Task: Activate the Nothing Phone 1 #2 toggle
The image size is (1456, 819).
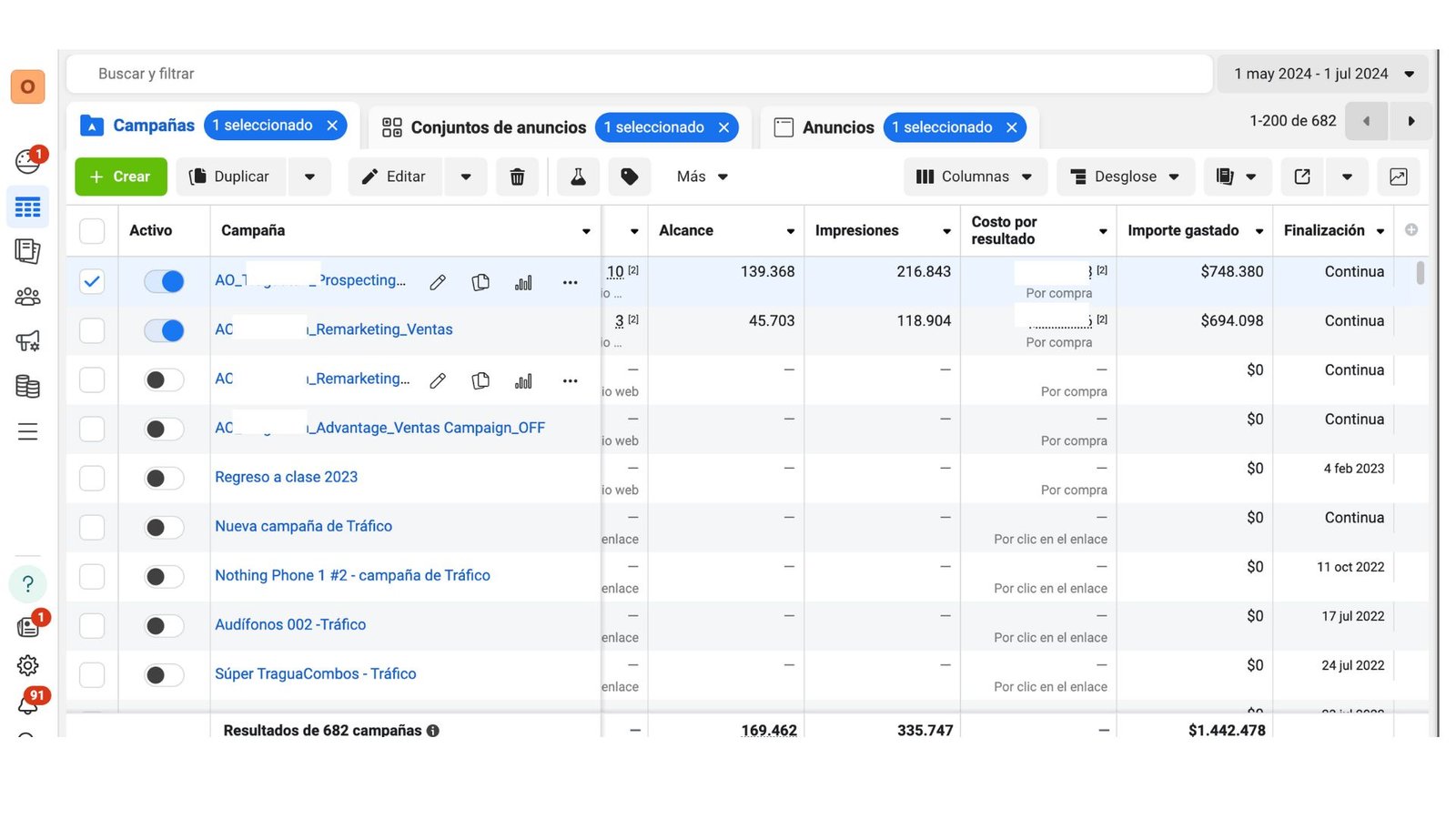Action: click(x=164, y=576)
